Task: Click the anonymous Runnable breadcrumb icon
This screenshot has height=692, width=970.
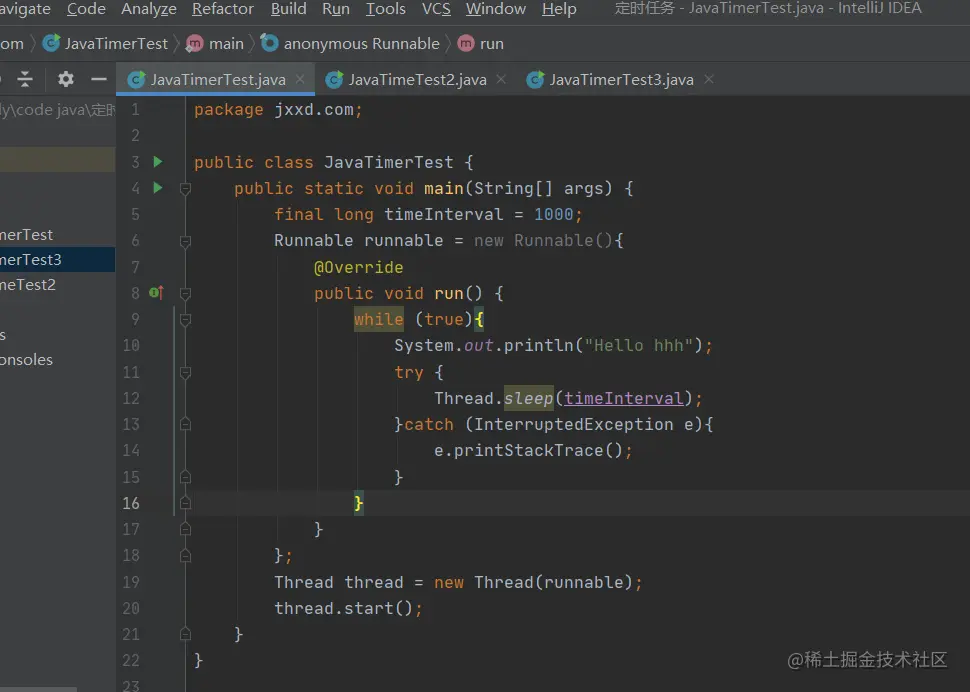Action: (269, 43)
